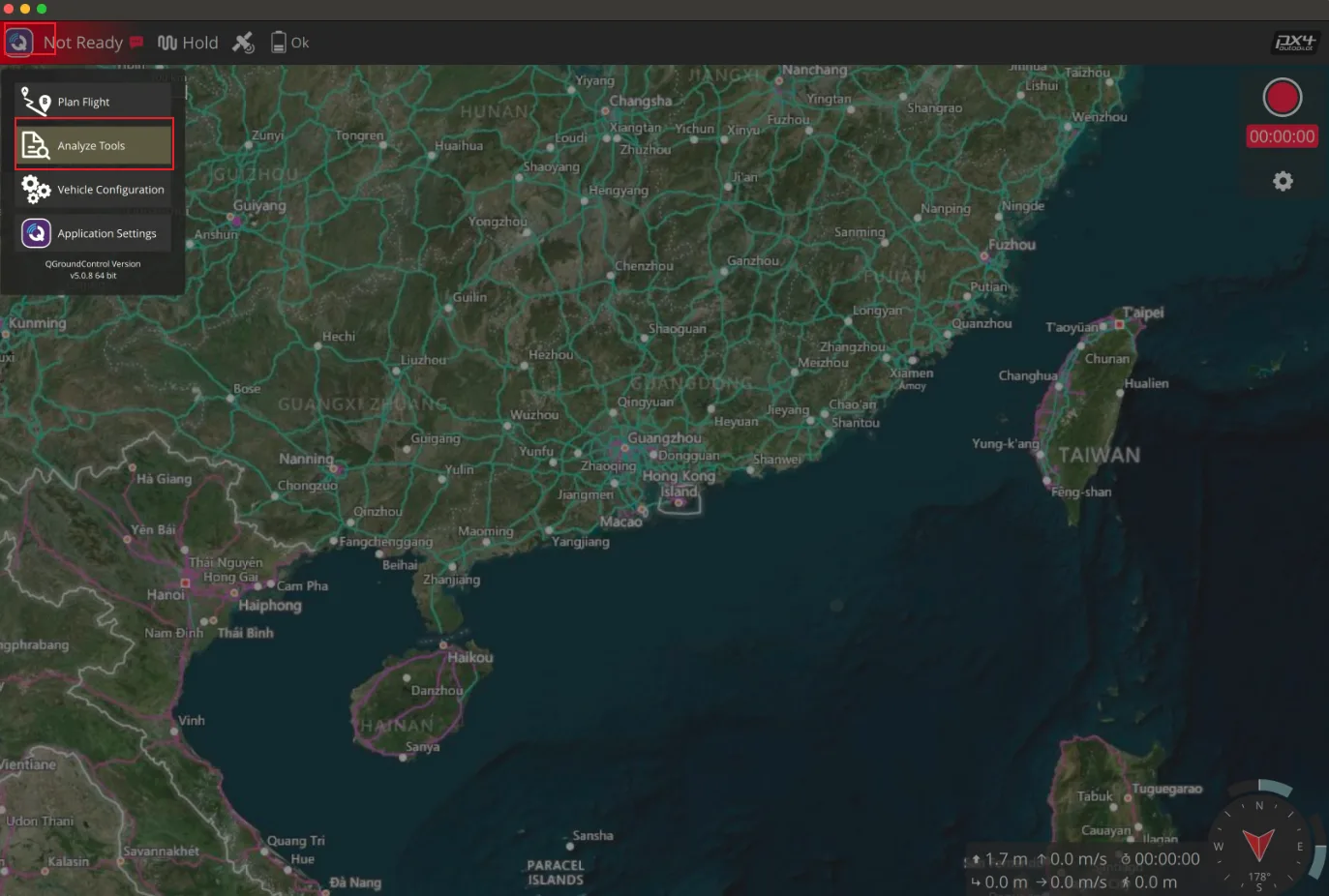The height and width of the screenshot is (896, 1329).
Task: Open Plan Flight view
Action: click(94, 102)
